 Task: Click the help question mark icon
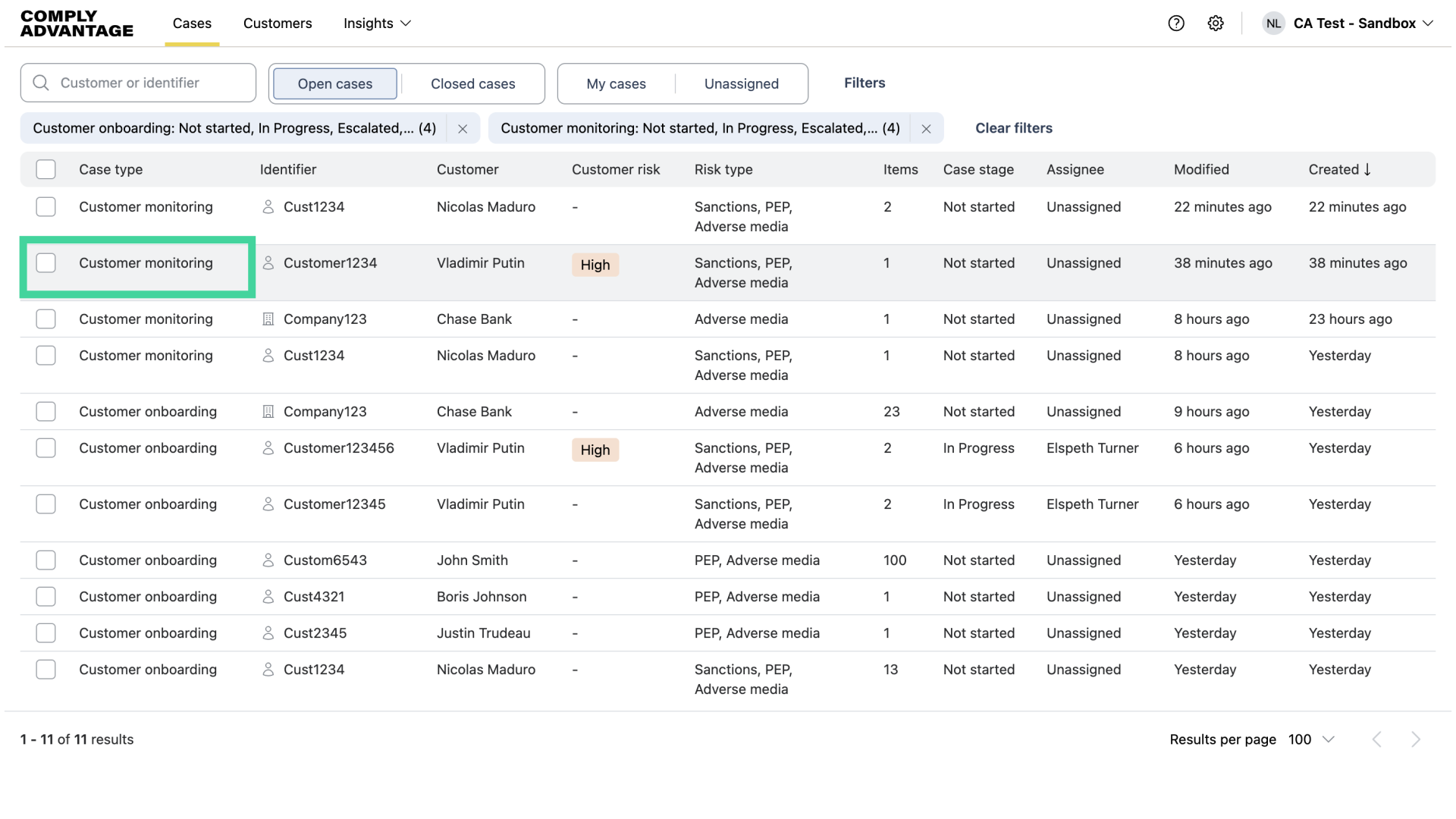pos(1176,24)
